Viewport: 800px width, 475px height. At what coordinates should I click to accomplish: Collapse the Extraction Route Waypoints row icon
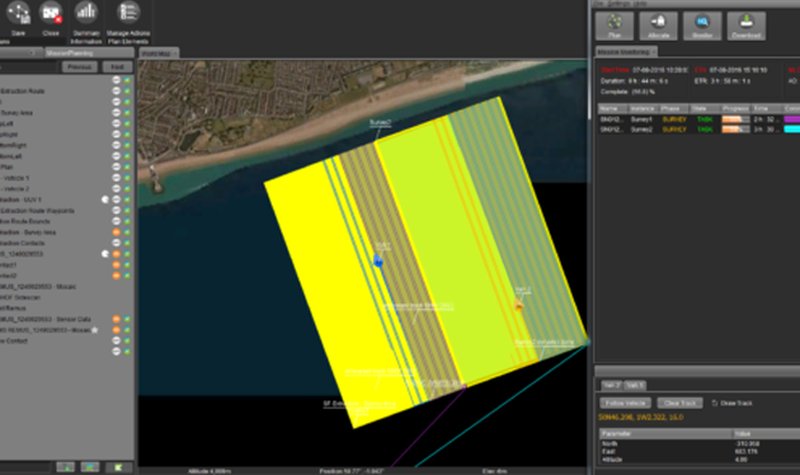[x=117, y=210]
